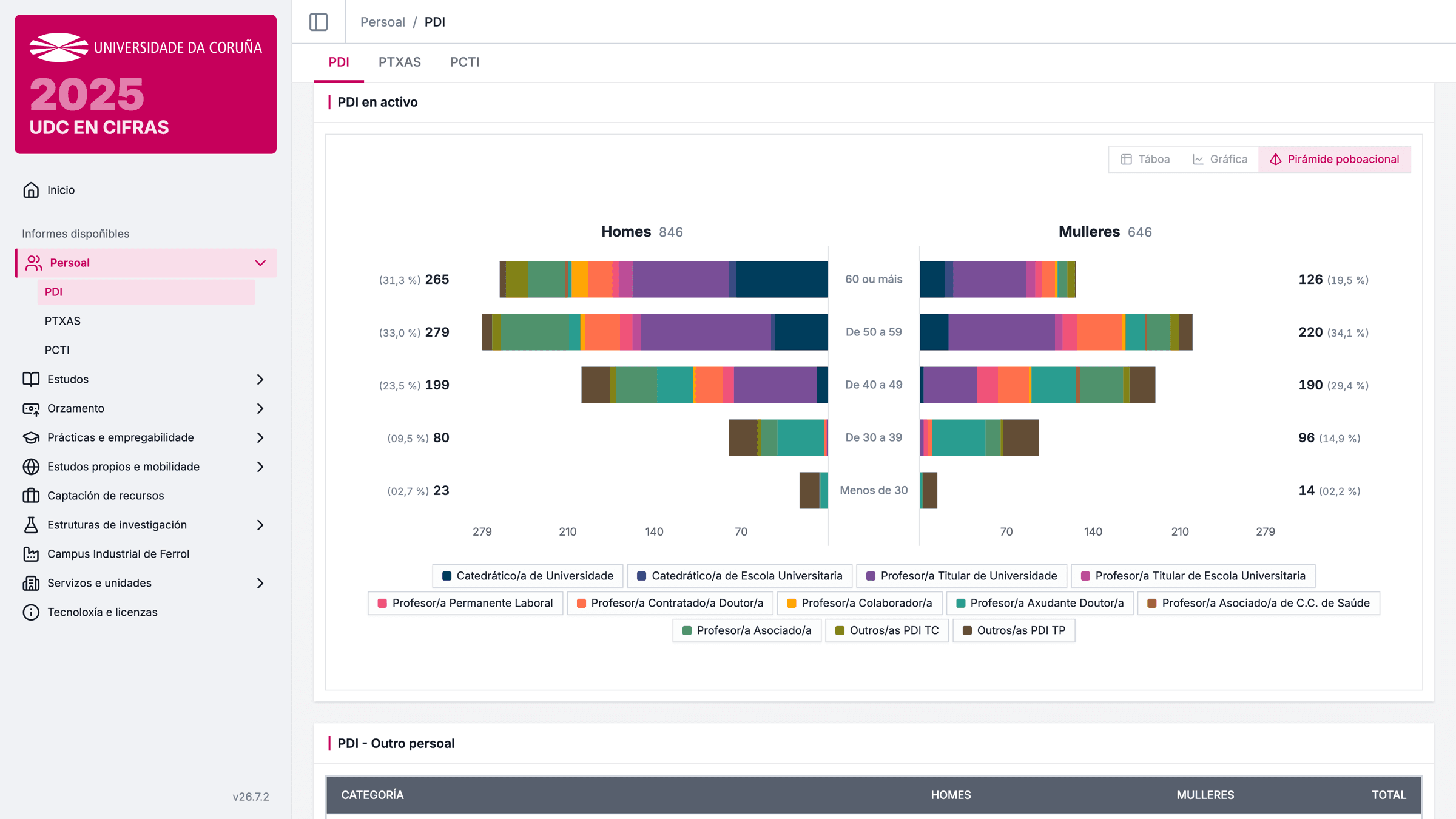
Task: Select Pirámide poboacional view
Action: pos(1335,159)
